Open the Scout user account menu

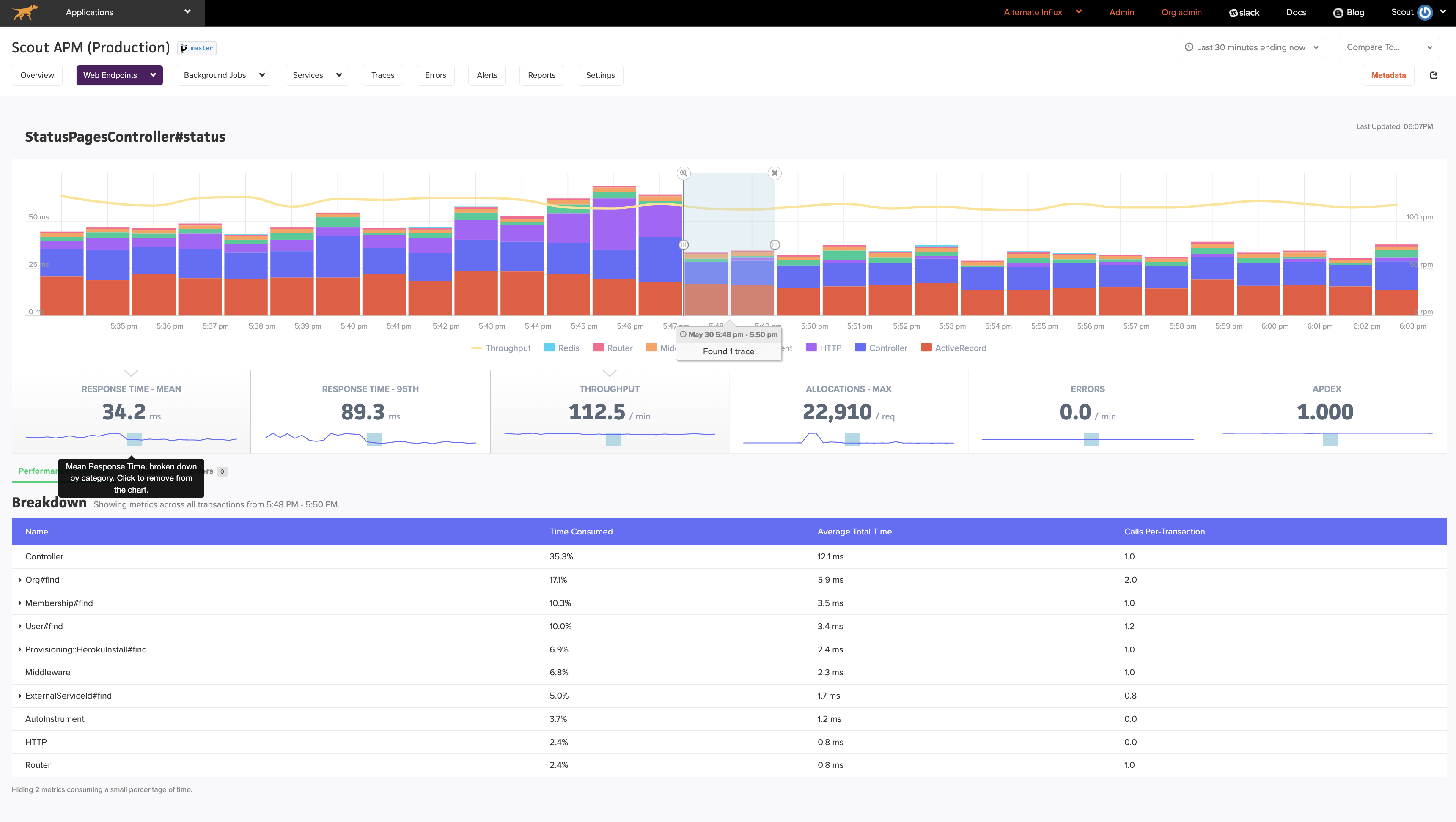(x=1418, y=12)
